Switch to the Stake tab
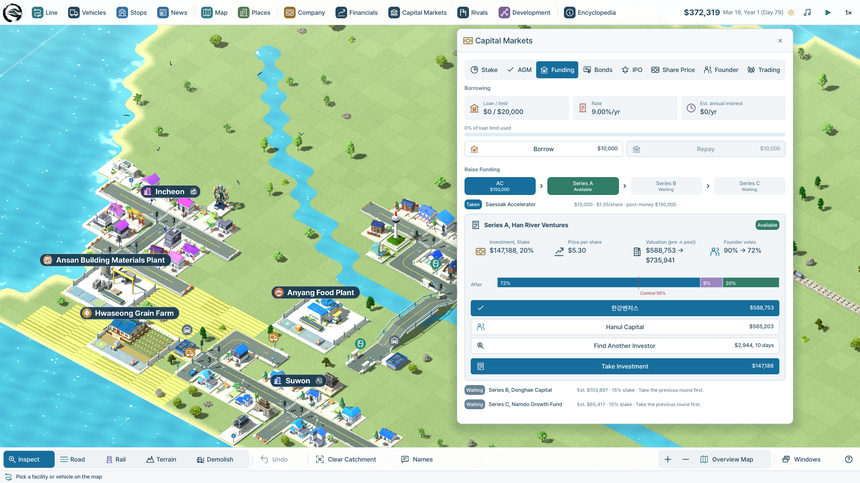Image resolution: width=860 pixels, height=483 pixels. pyautogui.click(x=484, y=70)
